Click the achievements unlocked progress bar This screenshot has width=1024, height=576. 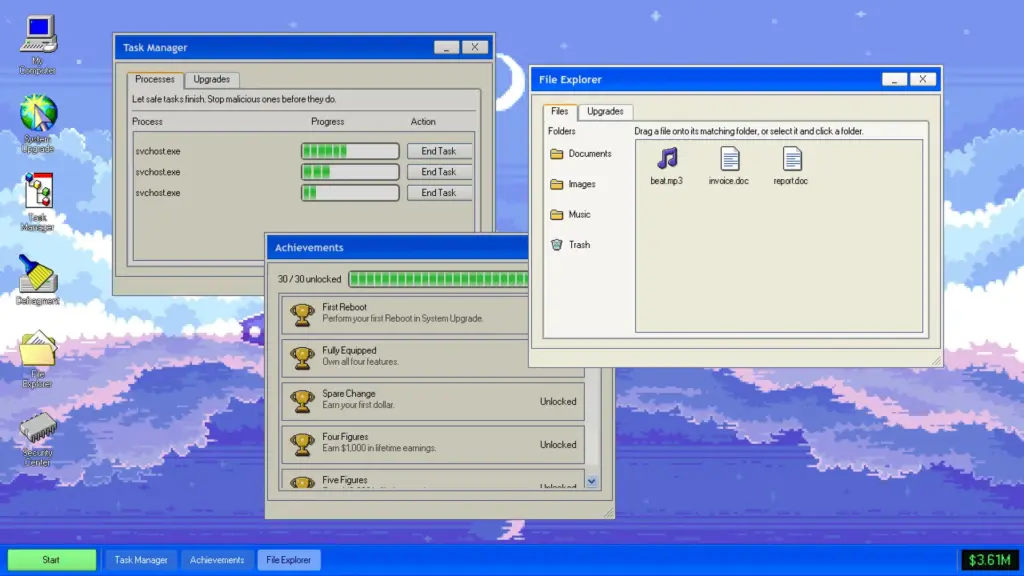coord(438,280)
